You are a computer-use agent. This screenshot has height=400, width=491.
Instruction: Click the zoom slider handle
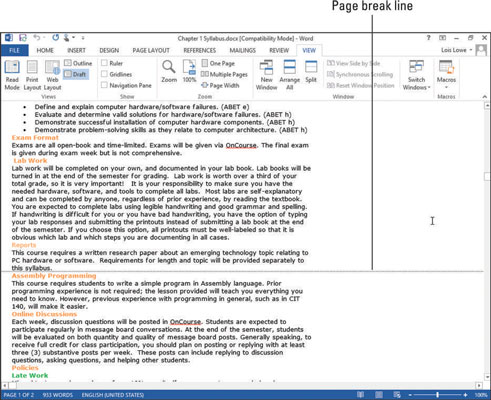pyautogui.click(x=437, y=395)
